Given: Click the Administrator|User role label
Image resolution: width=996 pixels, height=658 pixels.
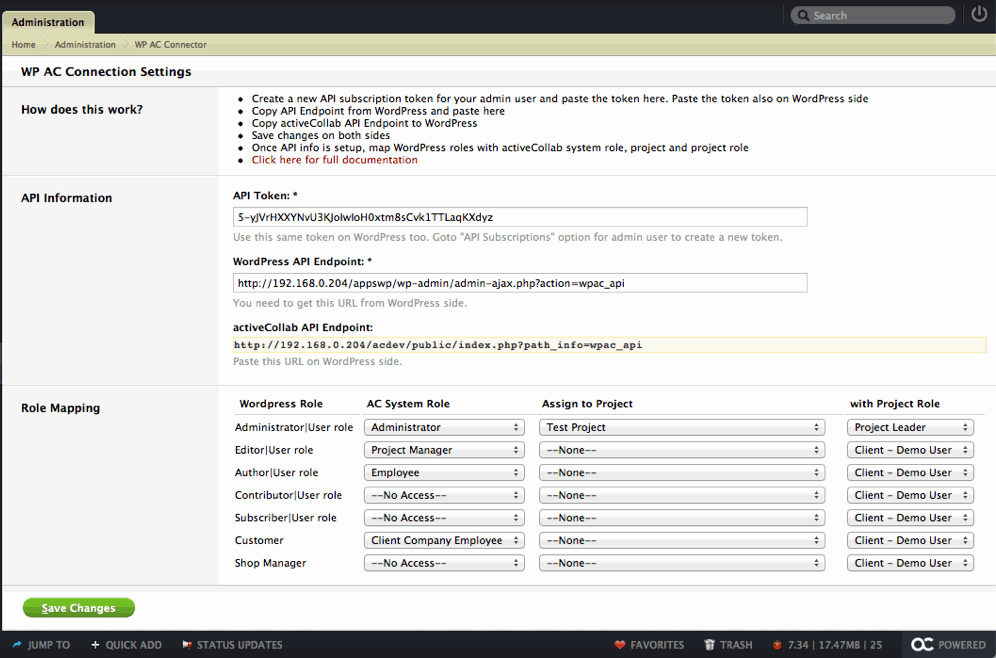Looking at the screenshot, I should coord(293,427).
